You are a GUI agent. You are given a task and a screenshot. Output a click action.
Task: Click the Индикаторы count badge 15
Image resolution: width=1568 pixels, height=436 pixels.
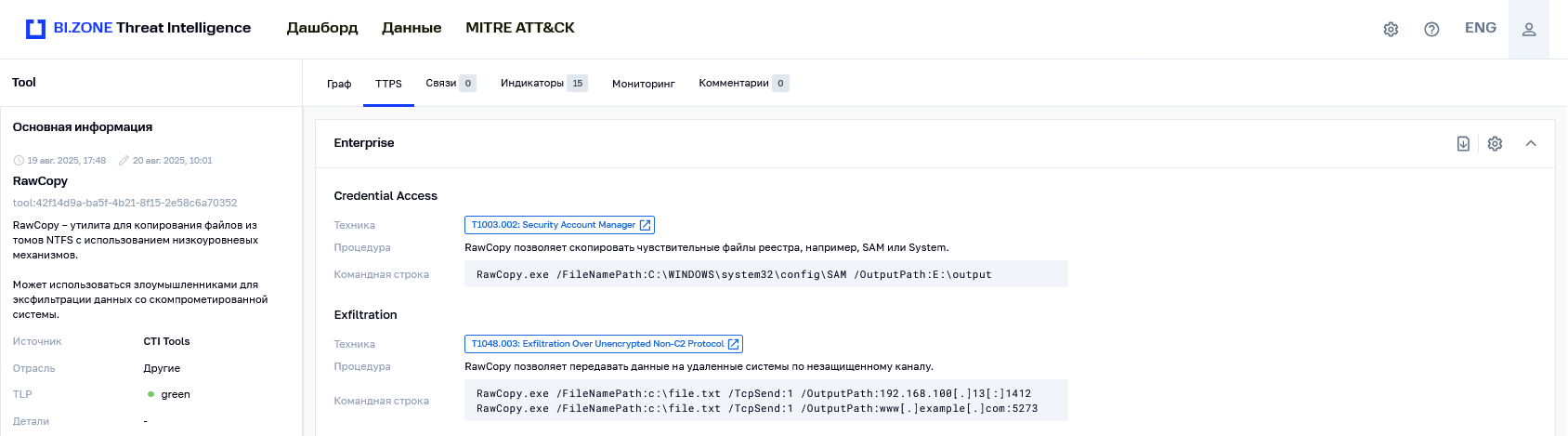pyautogui.click(x=578, y=84)
